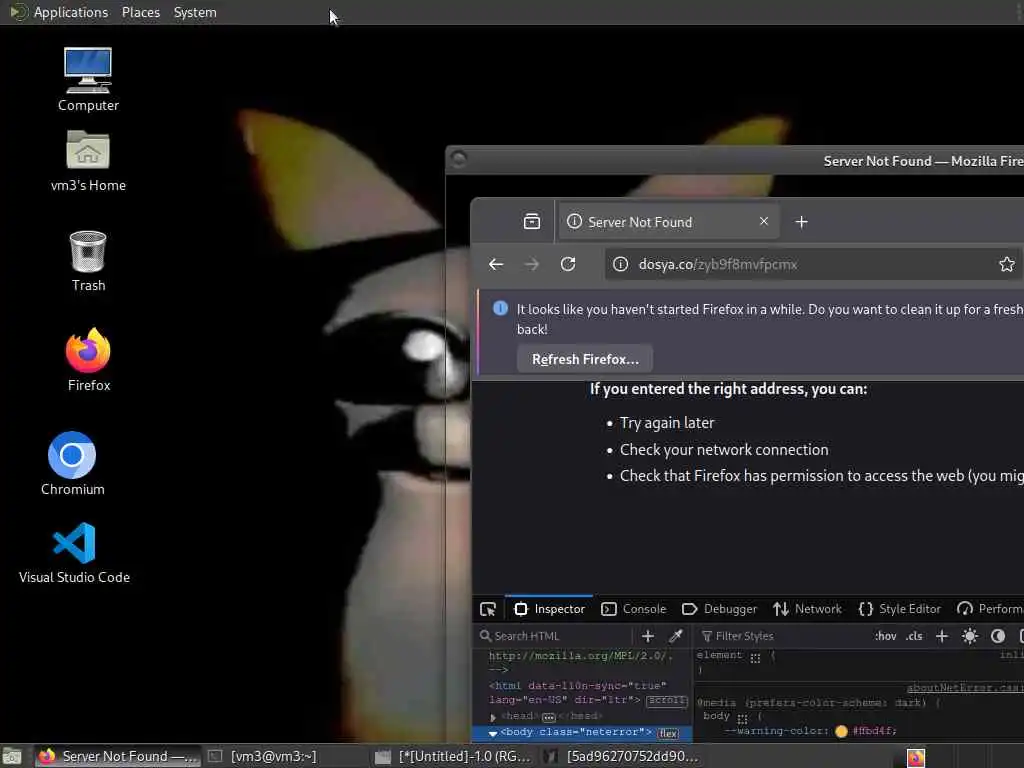The height and width of the screenshot is (768, 1024).
Task: Click the Firefox window title bar menu button
Action: 458,159
